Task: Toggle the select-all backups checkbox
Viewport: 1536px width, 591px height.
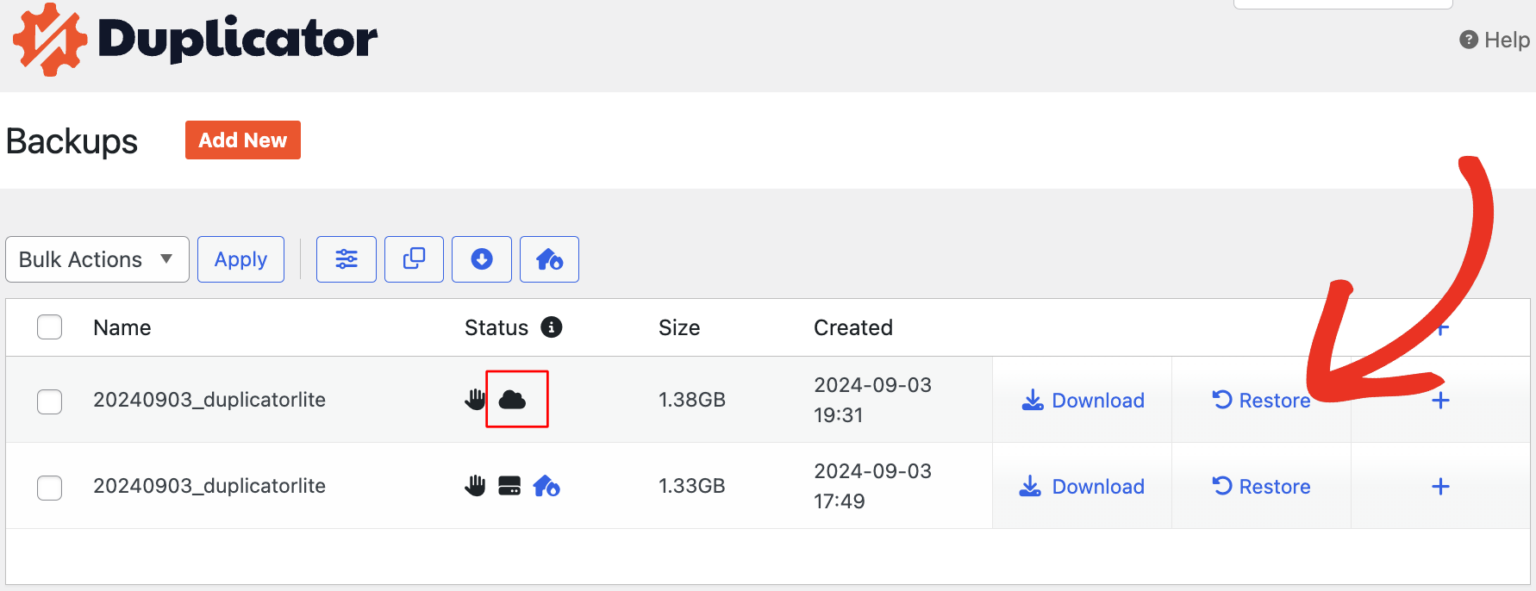Action: click(49, 327)
